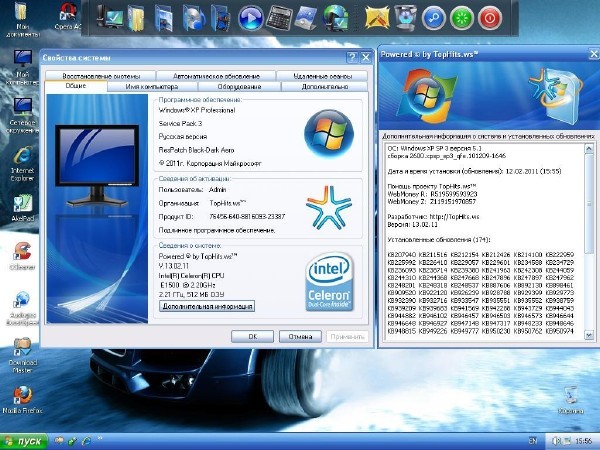The width and height of the screenshot is (600, 450).
Task: Select the Auslogics BoostSpeed desktop shortcut
Action: 22,308
